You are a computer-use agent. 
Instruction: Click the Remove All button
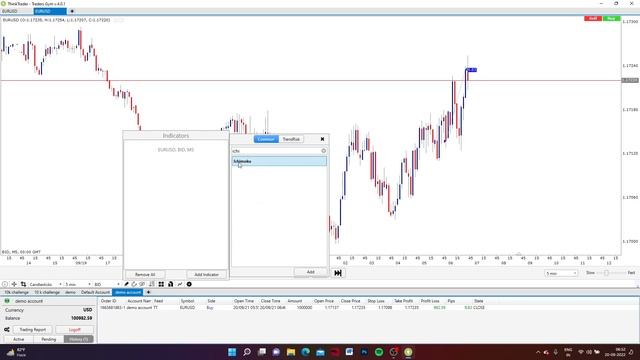coord(145,275)
